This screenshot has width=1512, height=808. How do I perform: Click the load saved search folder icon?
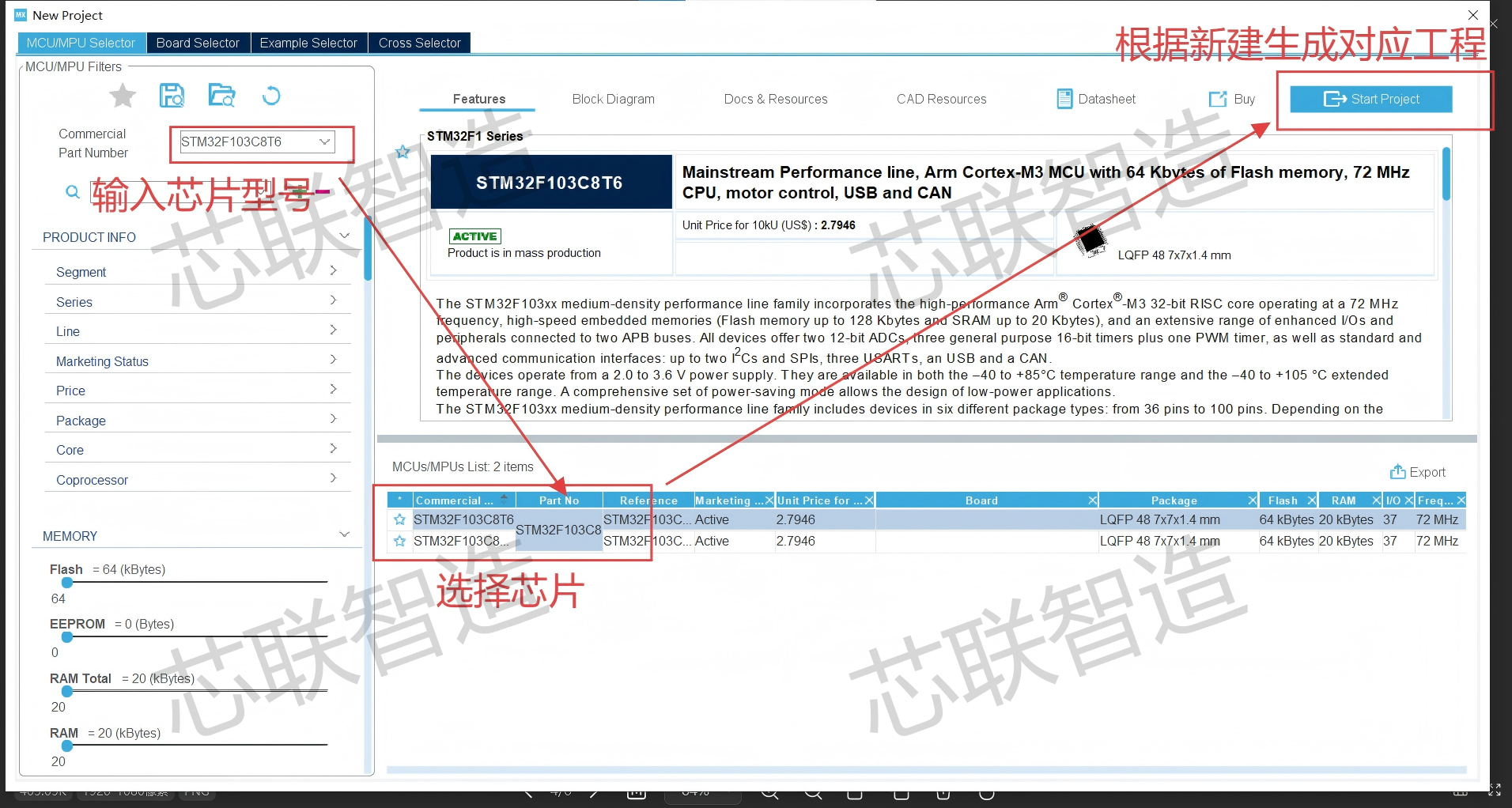pyautogui.click(x=222, y=96)
